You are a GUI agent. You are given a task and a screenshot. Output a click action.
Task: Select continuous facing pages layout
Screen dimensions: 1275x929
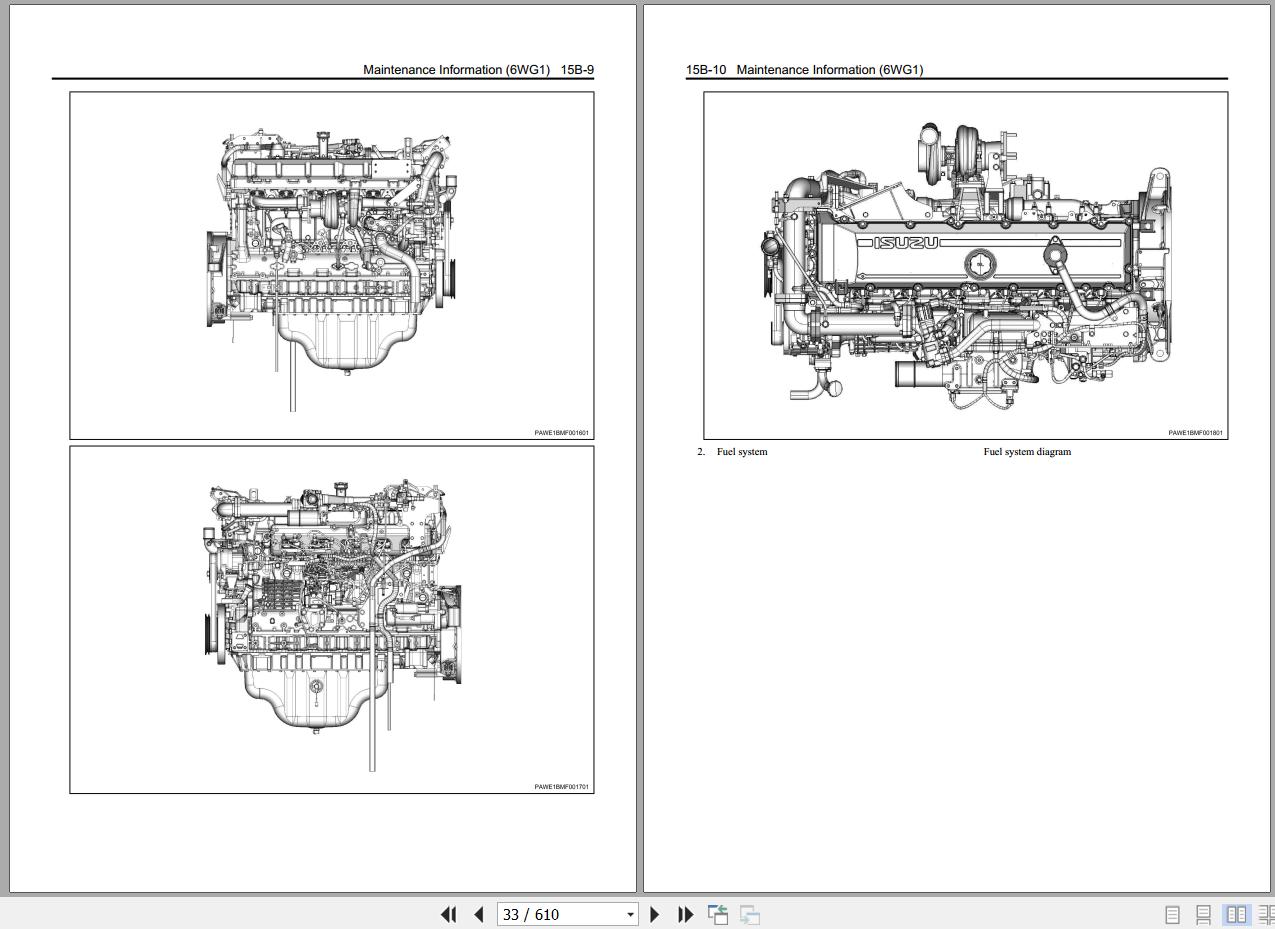[1265, 914]
